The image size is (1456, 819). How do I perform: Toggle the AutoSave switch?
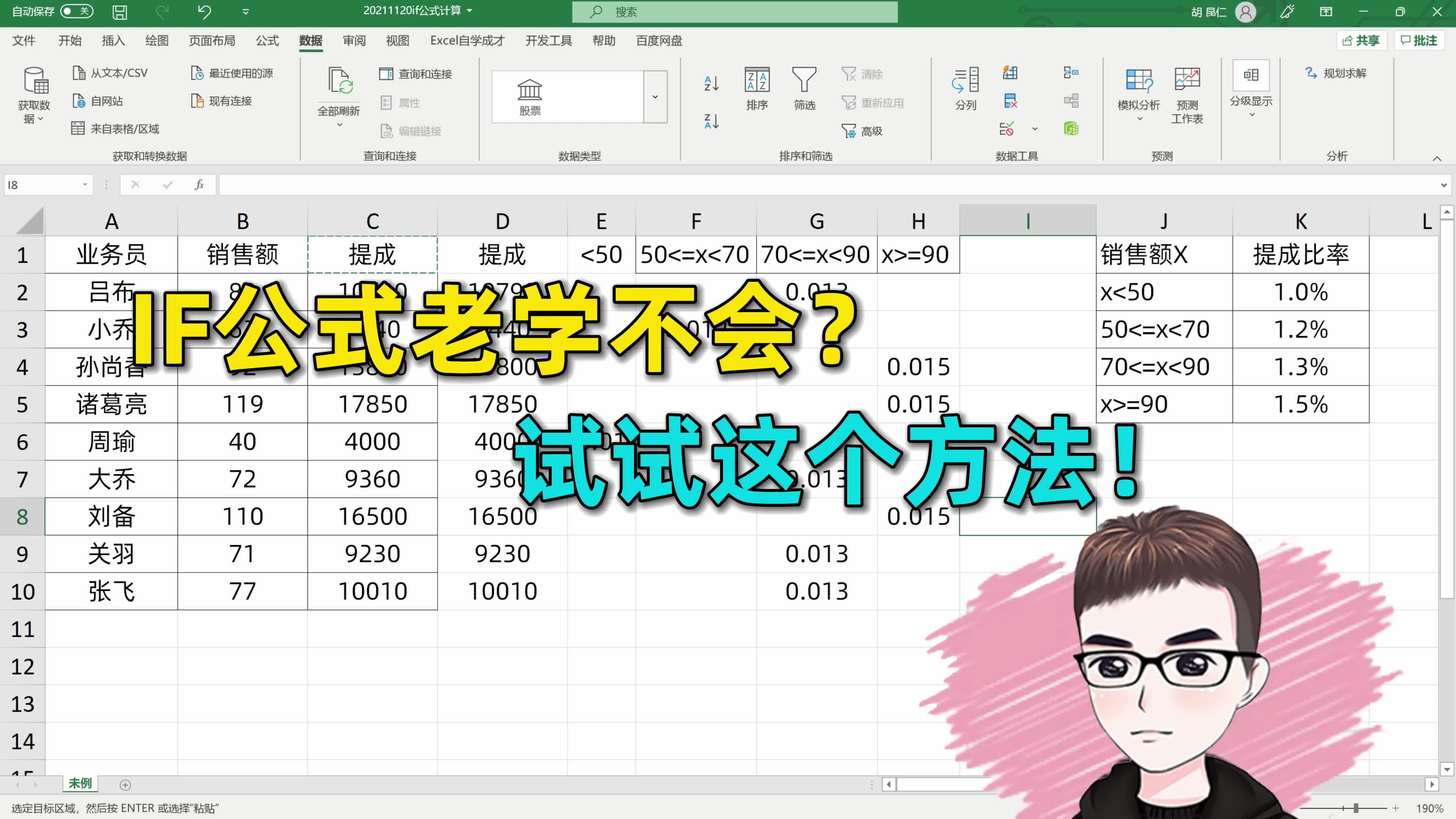coord(76,11)
